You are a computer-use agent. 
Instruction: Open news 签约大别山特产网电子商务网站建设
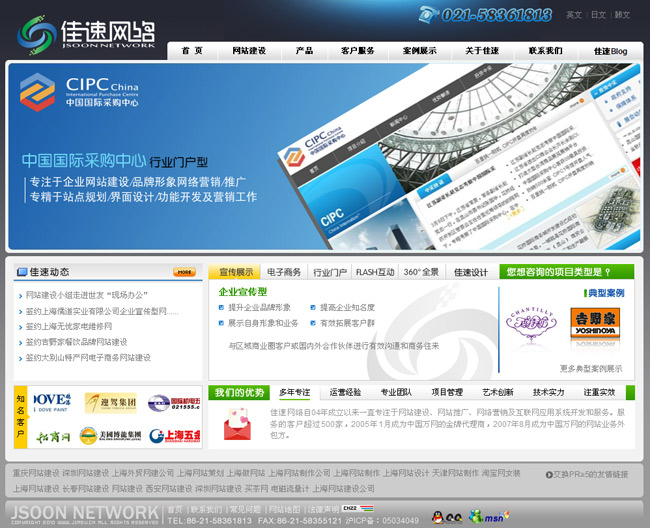pos(88,357)
